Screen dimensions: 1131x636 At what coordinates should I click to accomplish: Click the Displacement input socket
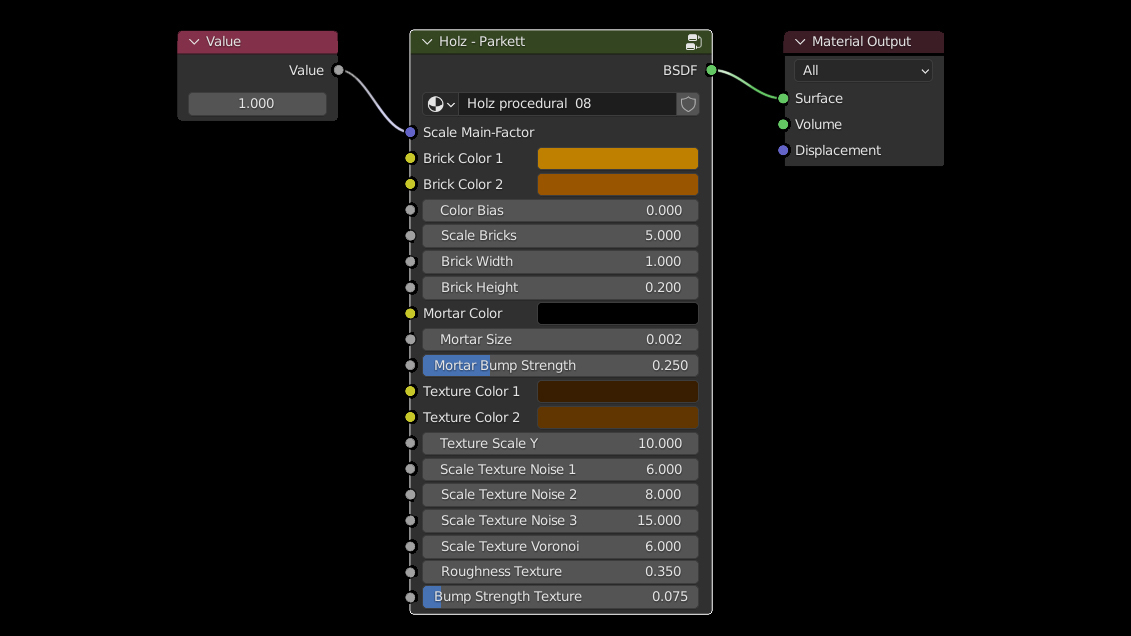pos(784,150)
